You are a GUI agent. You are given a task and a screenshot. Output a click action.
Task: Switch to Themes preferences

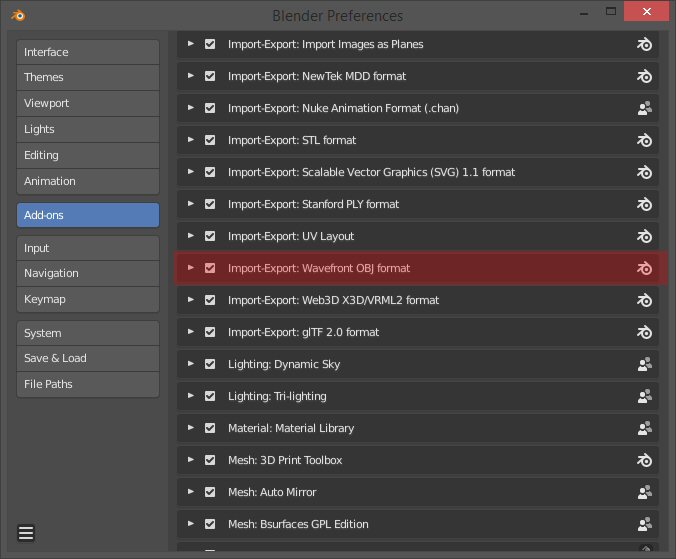88,78
